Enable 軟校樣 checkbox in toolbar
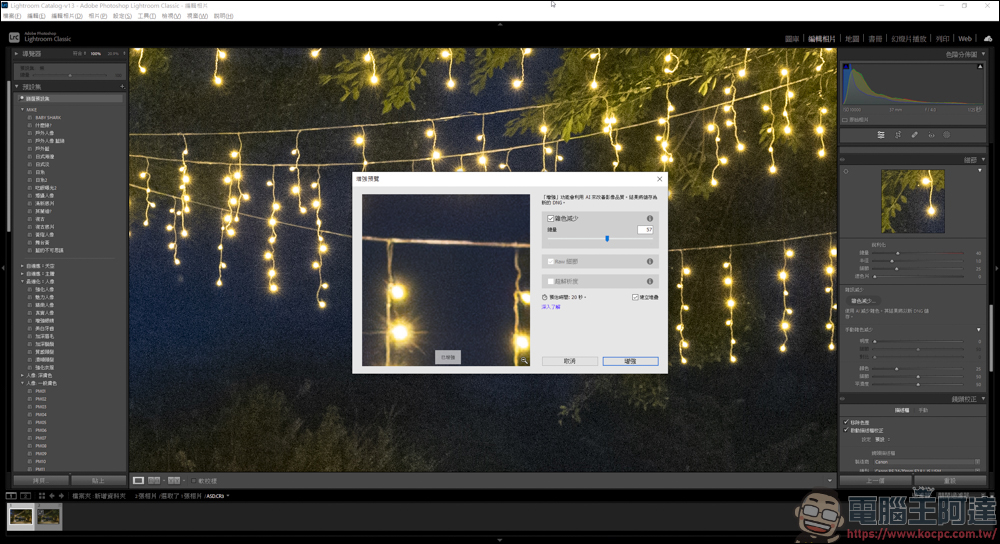Image resolution: width=1000 pixels, height=544 pixels. pyautogui.click(x=194, y=481)
